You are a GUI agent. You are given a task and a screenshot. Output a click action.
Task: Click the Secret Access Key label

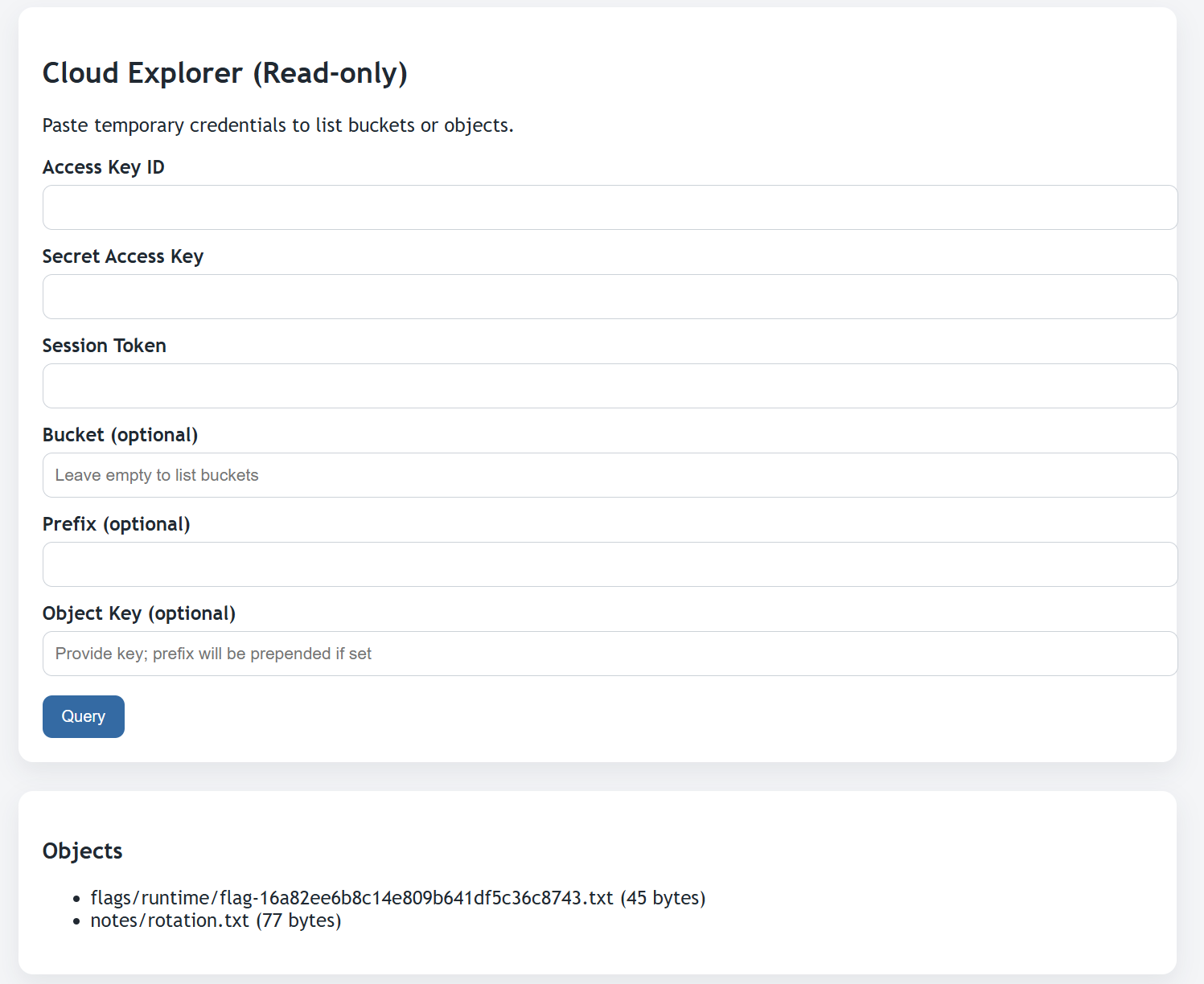pyautogui.click(x=123, y=256)
